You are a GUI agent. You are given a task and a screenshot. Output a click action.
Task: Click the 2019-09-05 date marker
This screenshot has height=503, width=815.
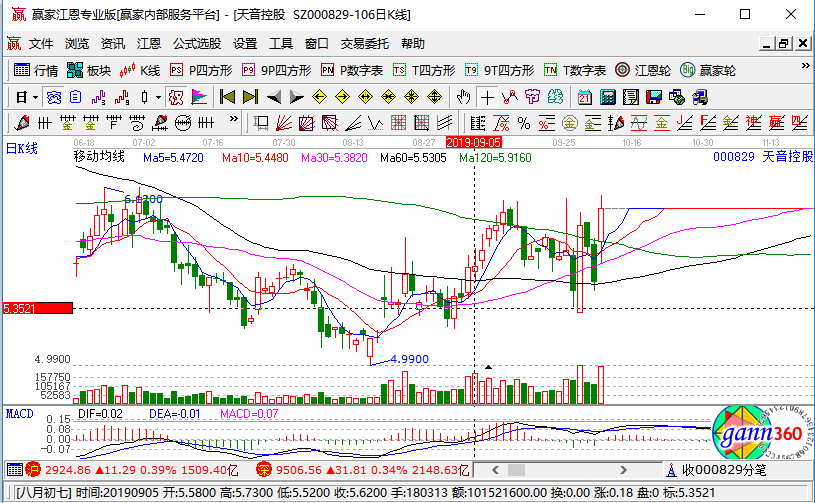click(474, 142)
